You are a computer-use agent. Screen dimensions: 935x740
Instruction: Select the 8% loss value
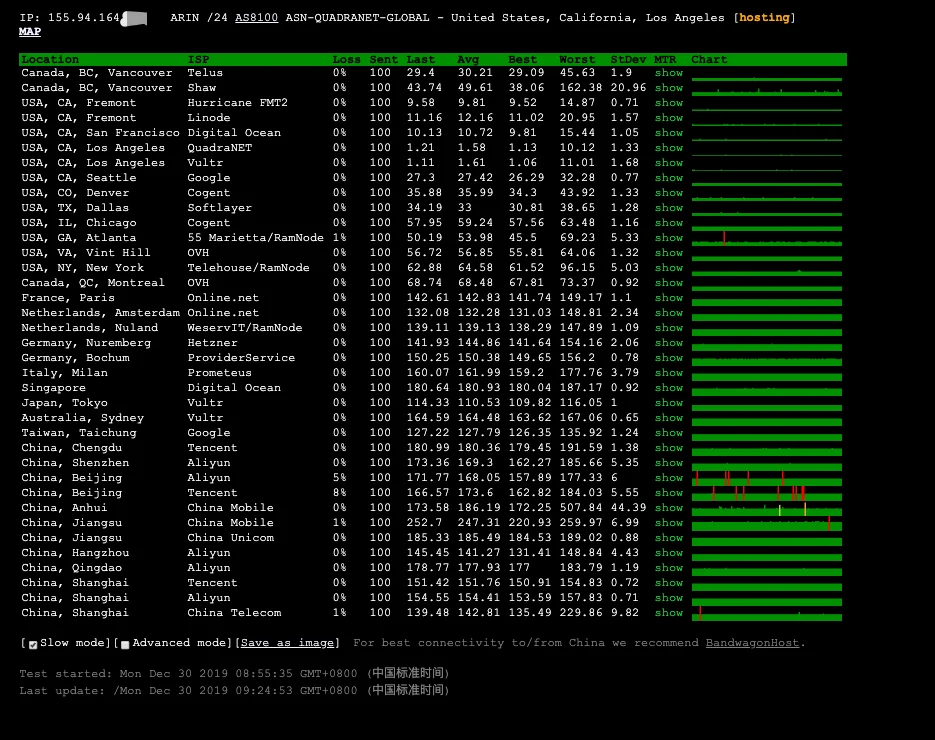[339, 493]
